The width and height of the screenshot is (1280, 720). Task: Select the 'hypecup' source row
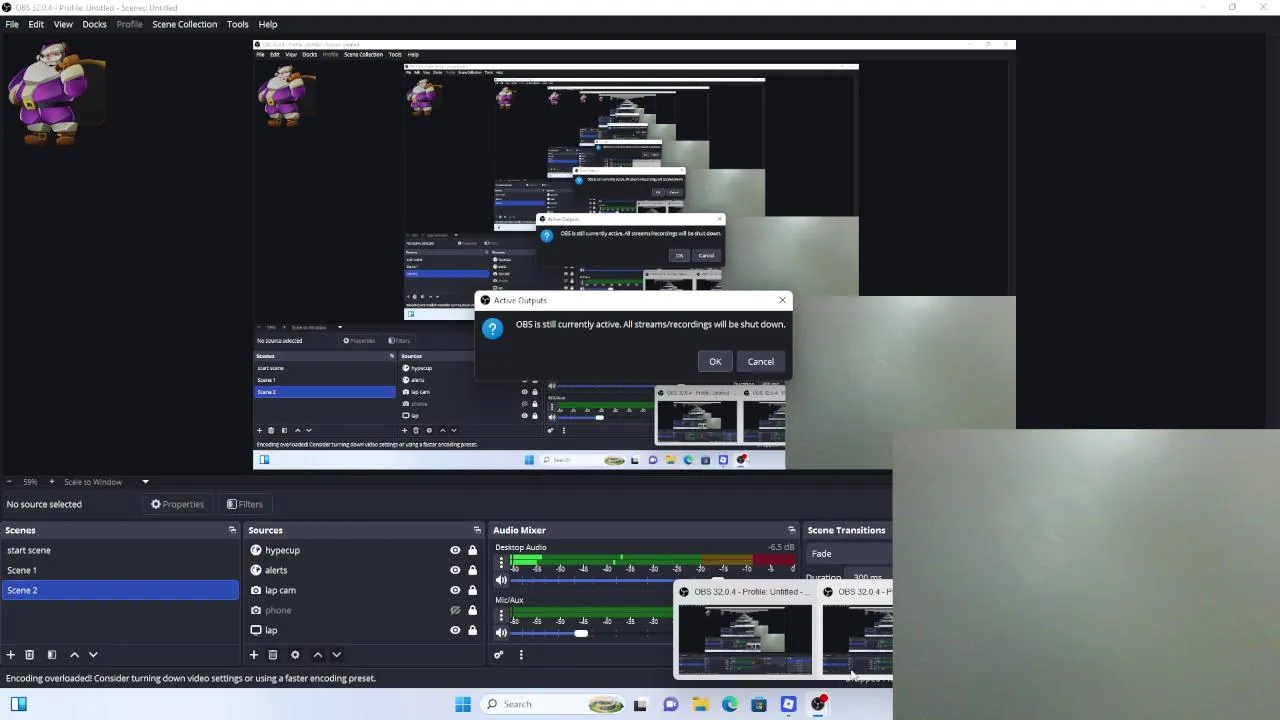[365, 550]
